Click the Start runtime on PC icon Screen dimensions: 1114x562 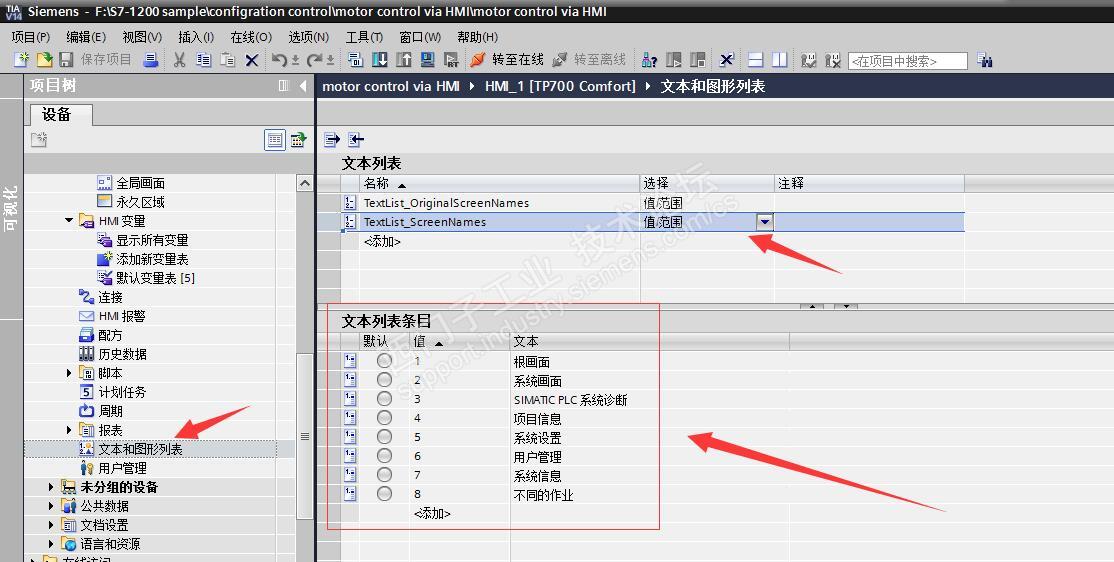tap(451, 60)
